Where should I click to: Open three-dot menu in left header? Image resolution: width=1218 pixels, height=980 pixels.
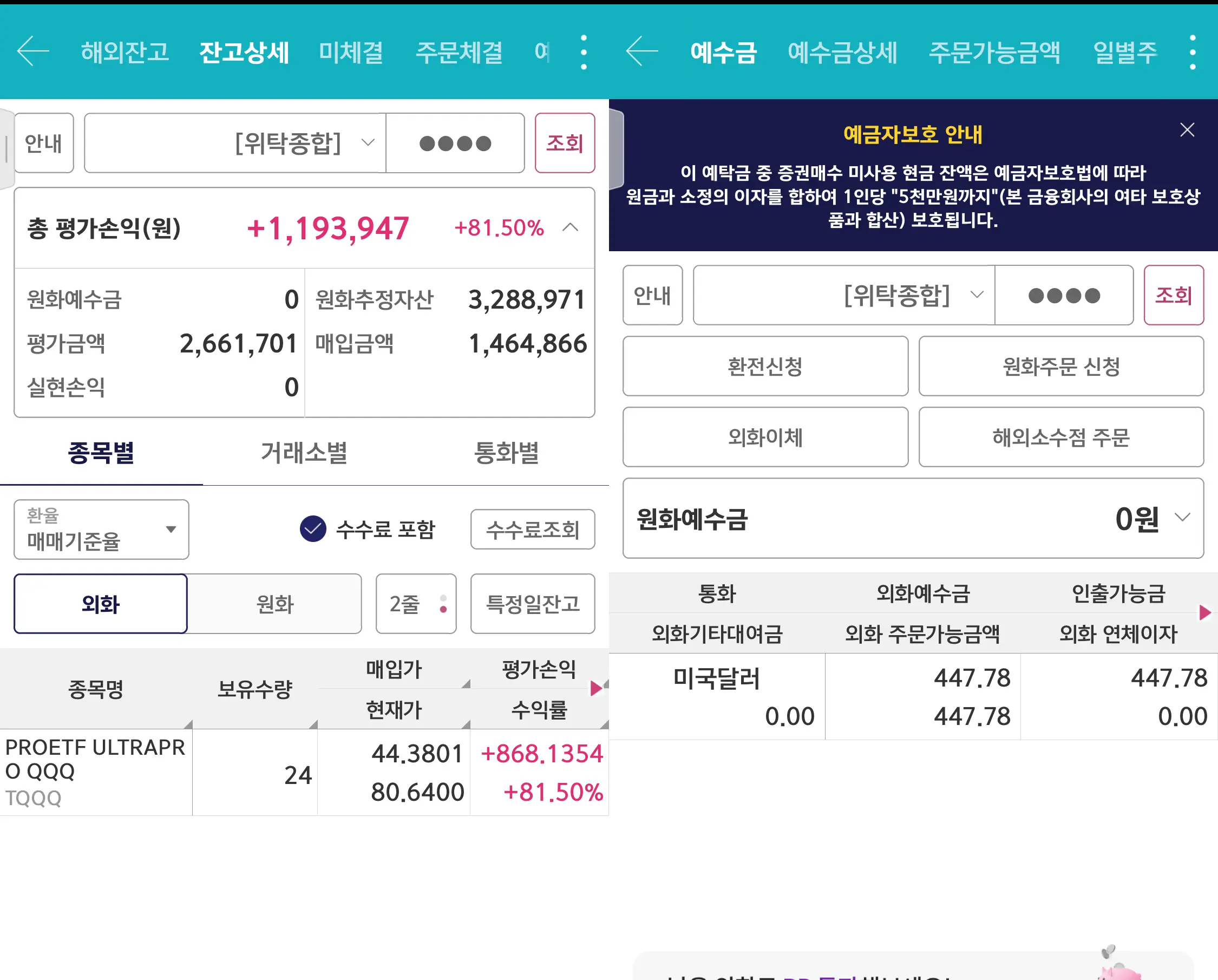[x=584, y=53]
